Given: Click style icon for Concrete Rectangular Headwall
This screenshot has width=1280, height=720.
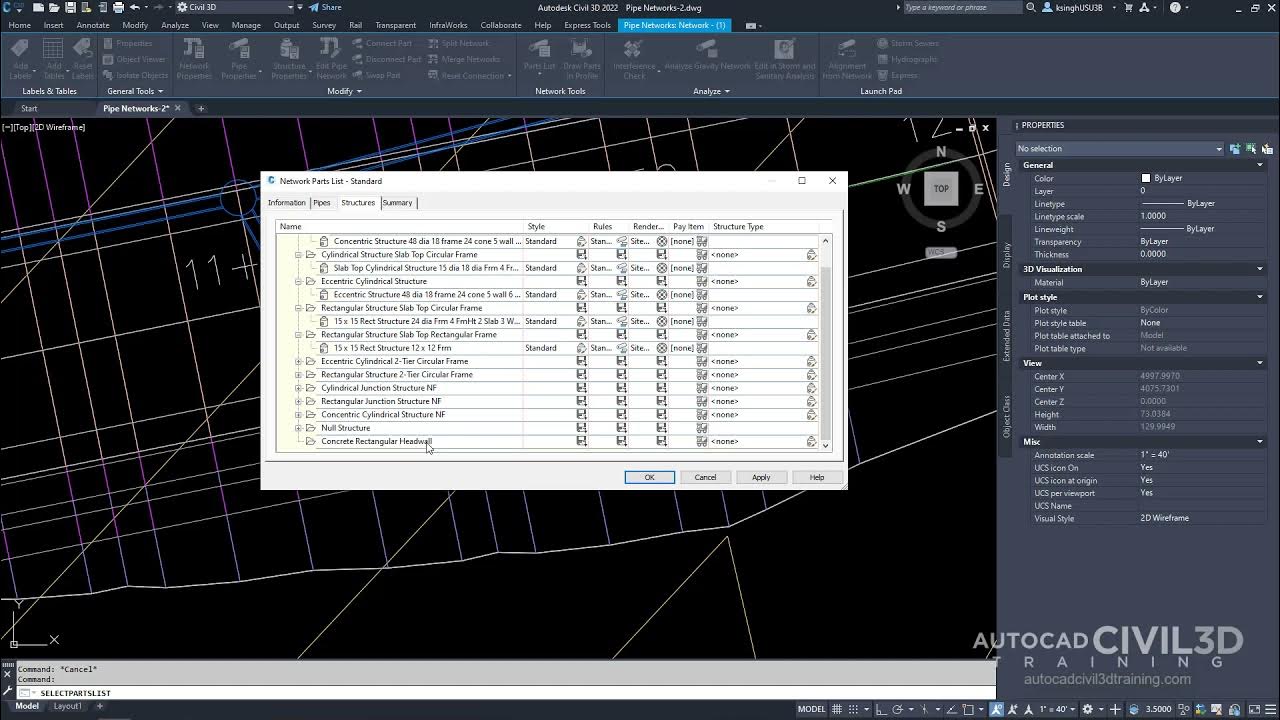Looking at the screenshot, I should (581, 441).
